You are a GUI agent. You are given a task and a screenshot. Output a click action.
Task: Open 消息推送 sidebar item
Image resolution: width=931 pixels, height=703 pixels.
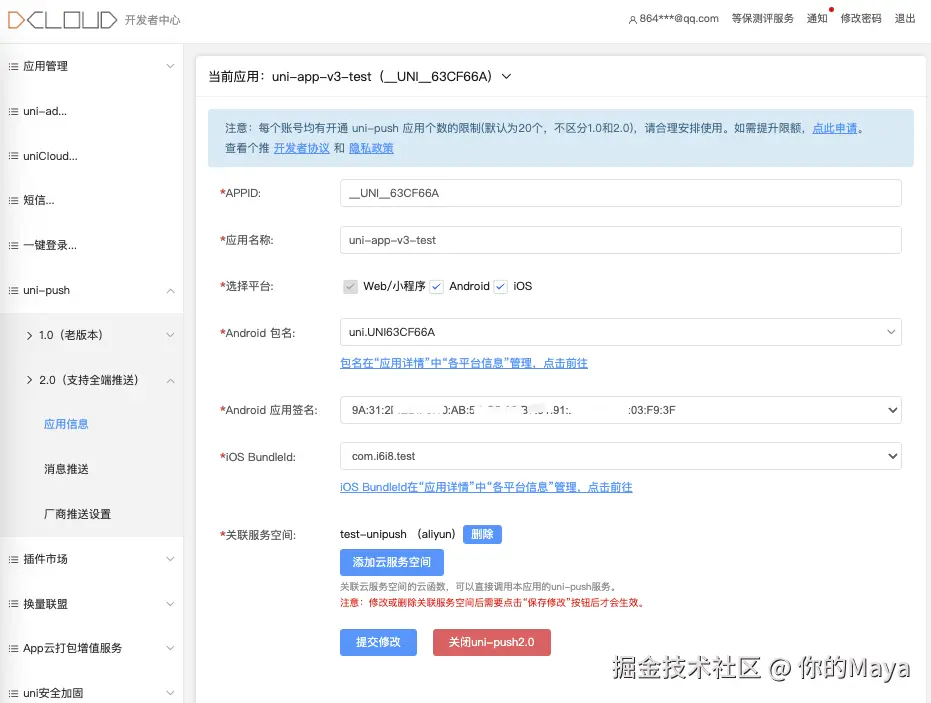coord(66,469)
